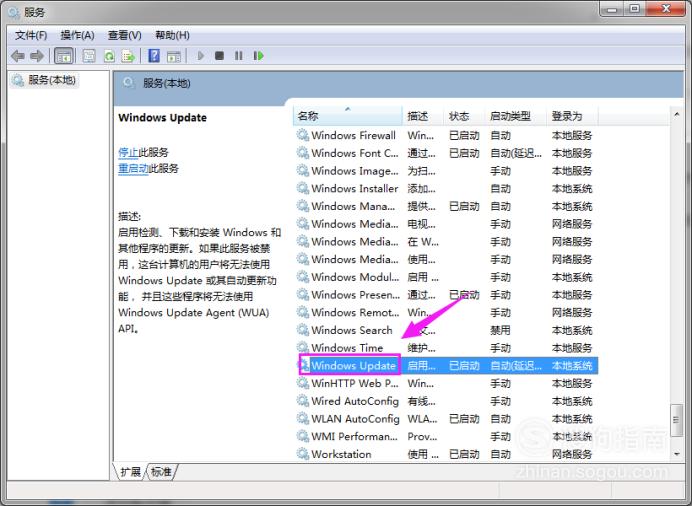Open the 帮助(H) menu

point(172,35)
